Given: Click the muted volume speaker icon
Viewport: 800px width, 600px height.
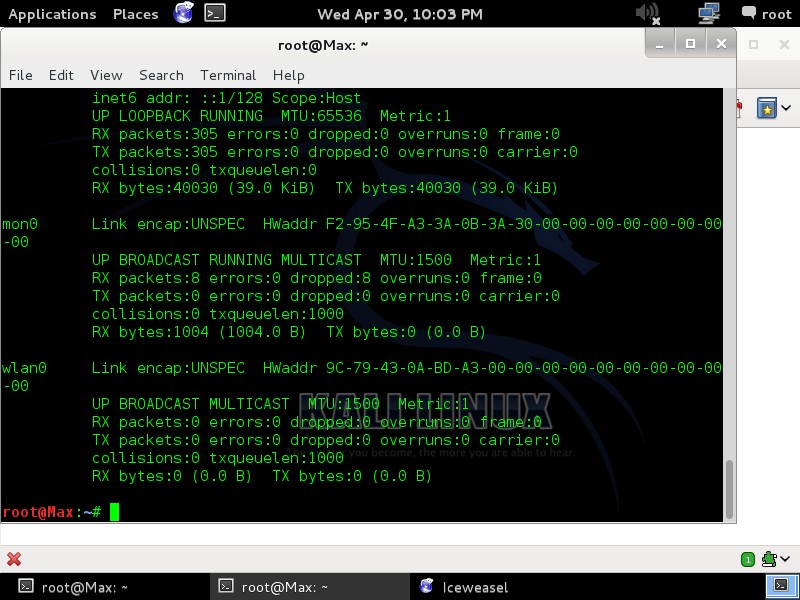Looking at the screenshot, I should [648, 13].
